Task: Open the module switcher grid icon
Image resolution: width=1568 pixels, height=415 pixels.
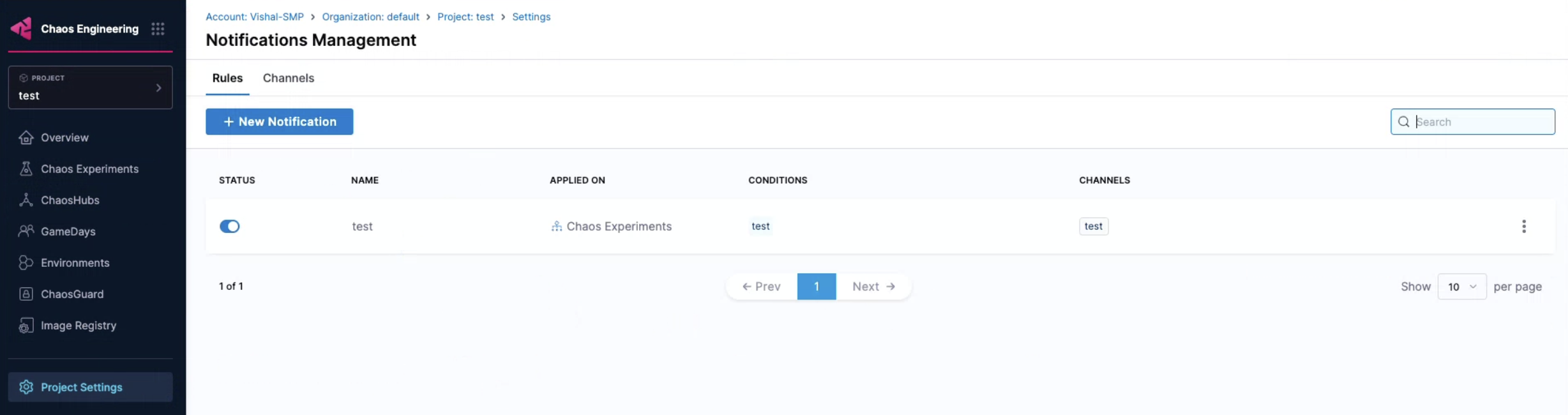Action: point(158,29)
